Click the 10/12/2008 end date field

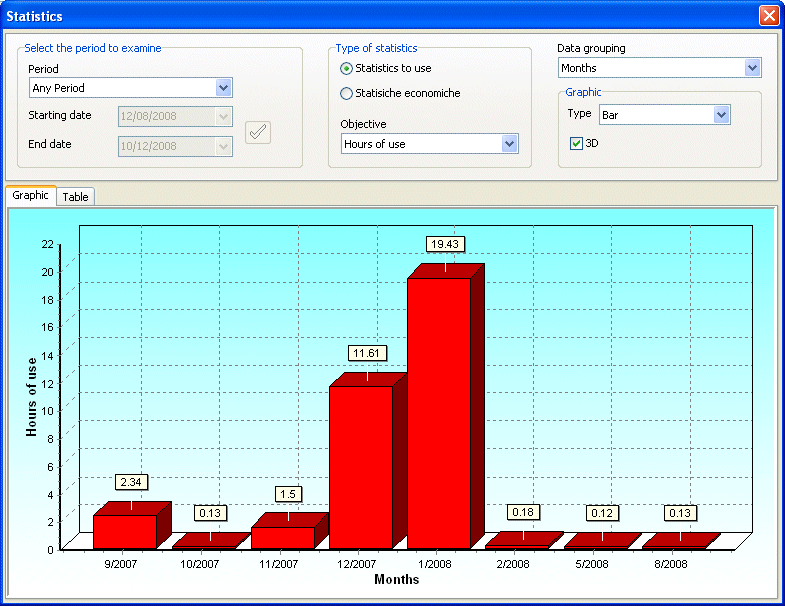tap(175, 146)
